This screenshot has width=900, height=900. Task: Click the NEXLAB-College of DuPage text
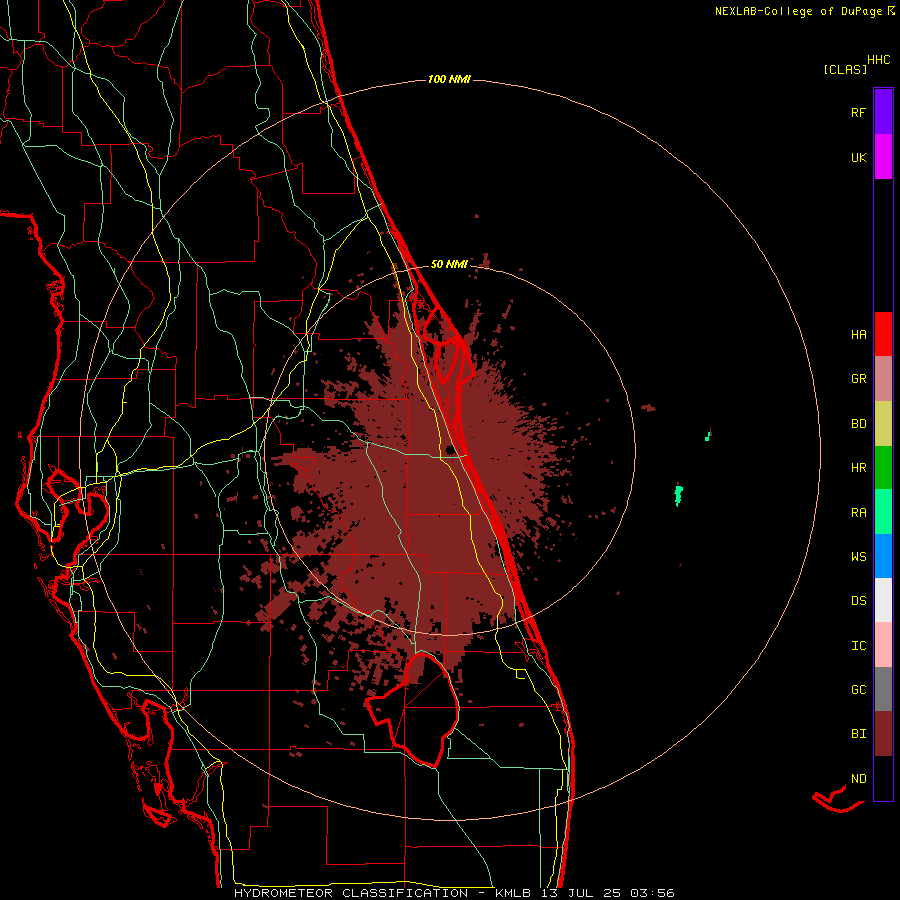[x=798, y=11]
